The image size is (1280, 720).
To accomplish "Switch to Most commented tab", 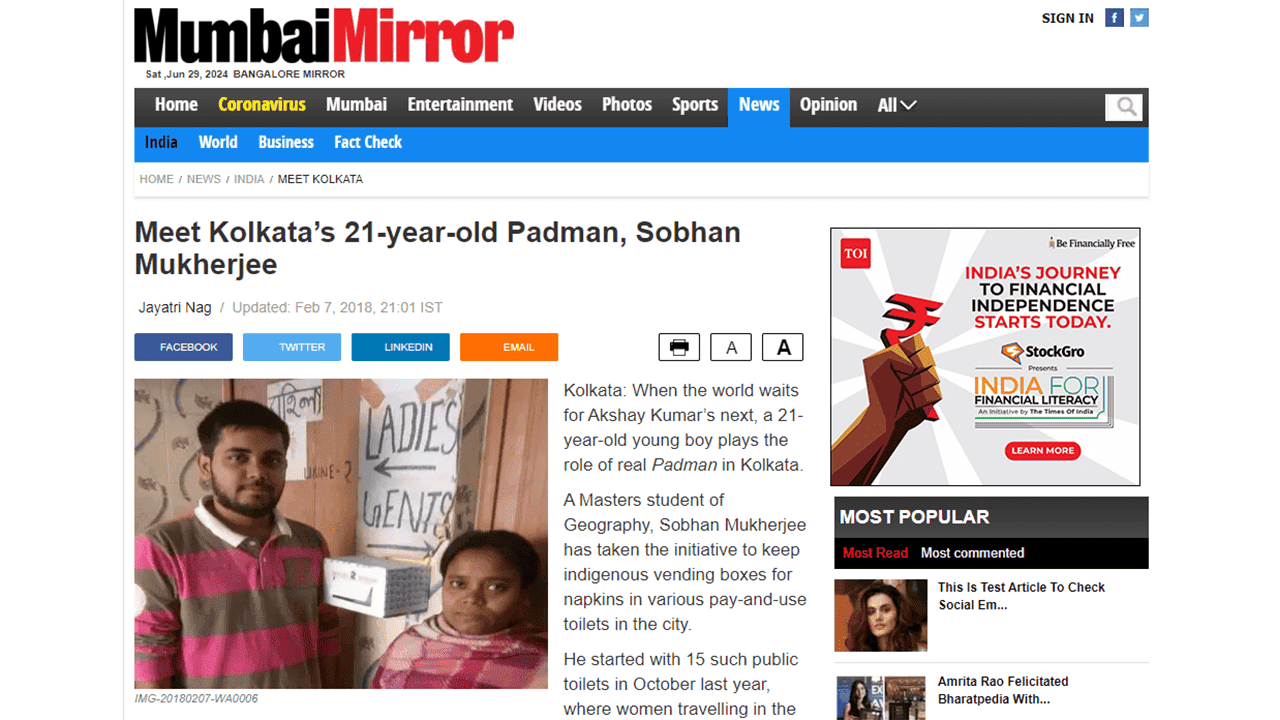I will (972, 553).
